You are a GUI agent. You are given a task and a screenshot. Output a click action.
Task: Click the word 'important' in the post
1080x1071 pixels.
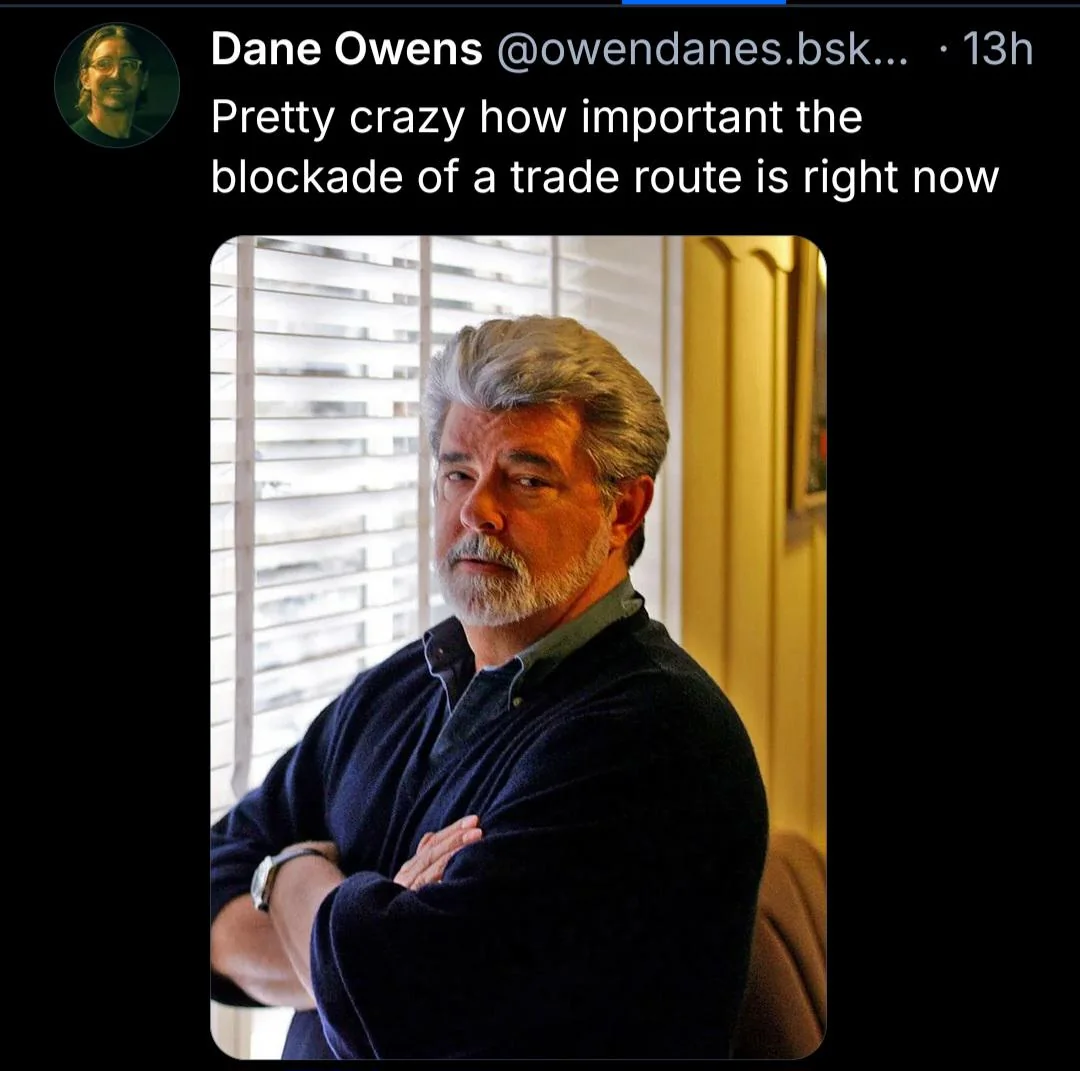(683, 118)
